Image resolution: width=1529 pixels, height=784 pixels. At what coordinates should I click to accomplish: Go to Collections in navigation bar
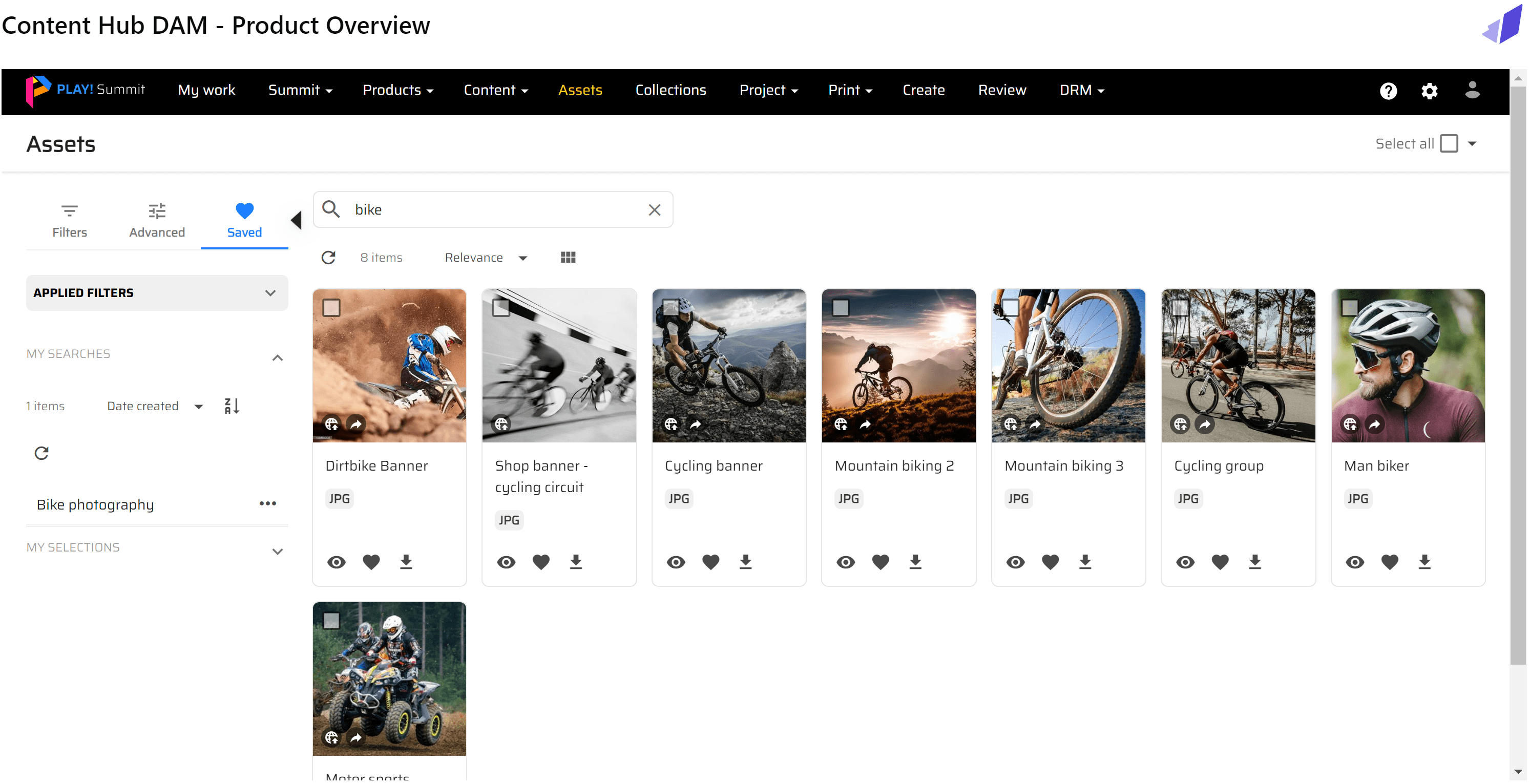671,90
